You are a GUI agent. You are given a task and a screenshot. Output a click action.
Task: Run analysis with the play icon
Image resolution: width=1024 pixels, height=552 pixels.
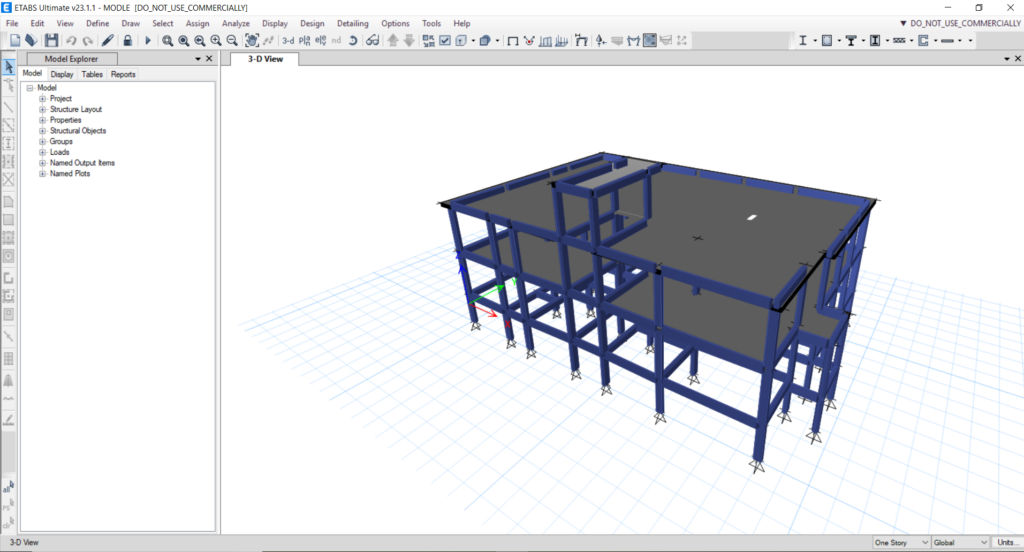[148, 41]
